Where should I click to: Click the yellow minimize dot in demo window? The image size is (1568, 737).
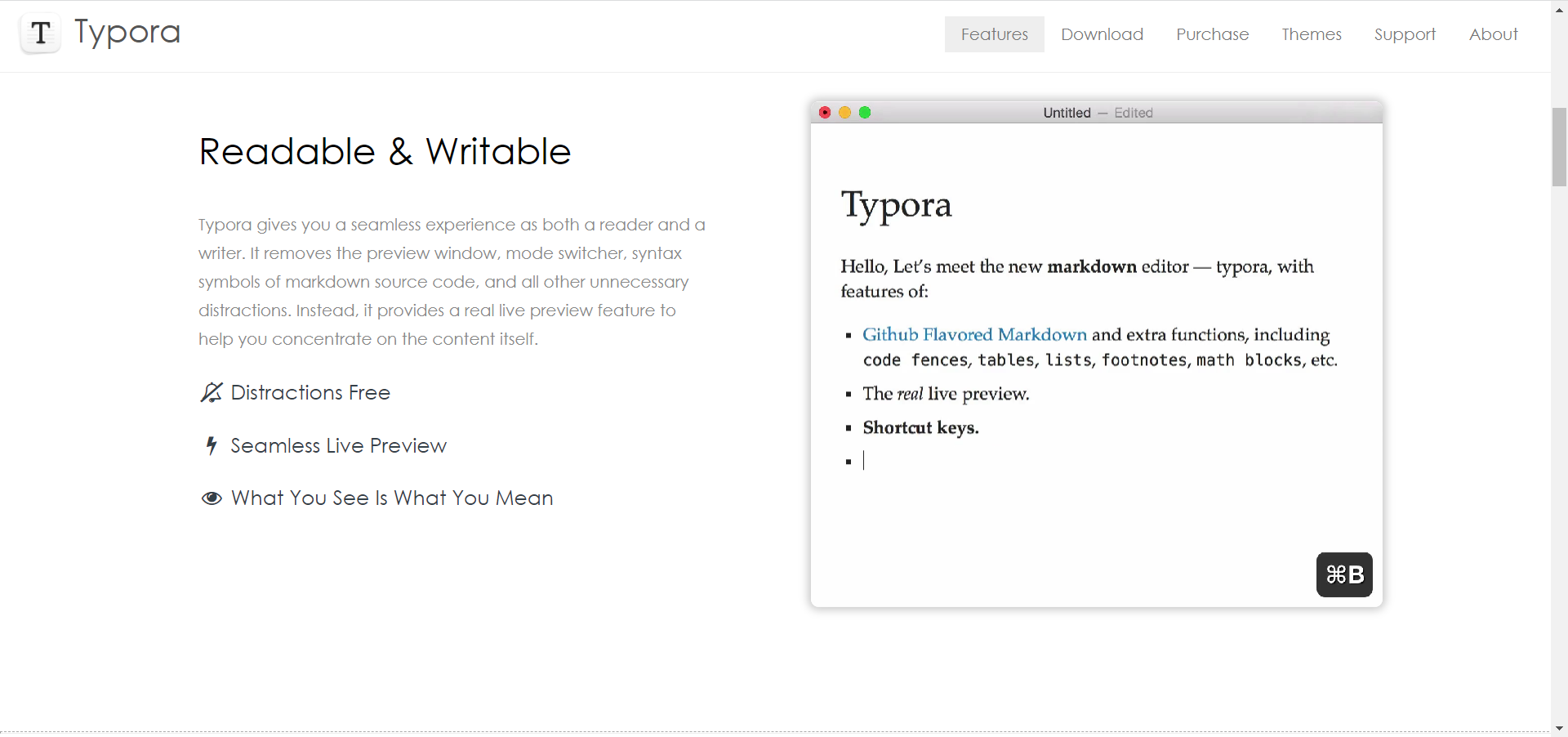pos(844,113)
